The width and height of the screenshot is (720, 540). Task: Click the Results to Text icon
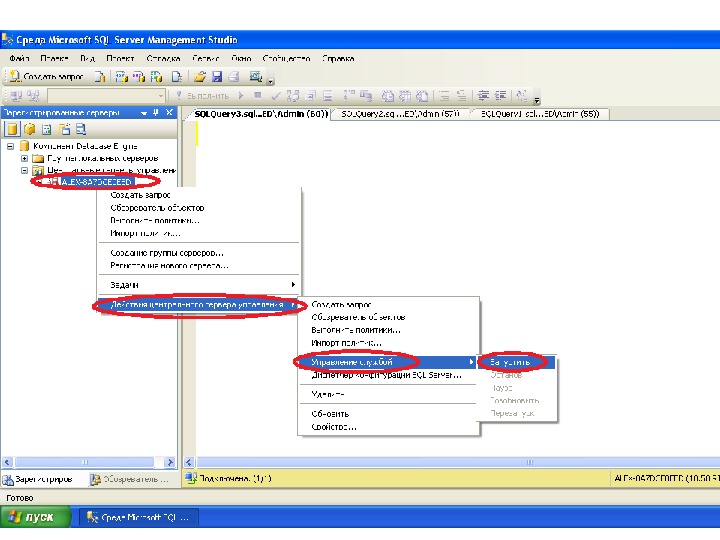point(388,96)
